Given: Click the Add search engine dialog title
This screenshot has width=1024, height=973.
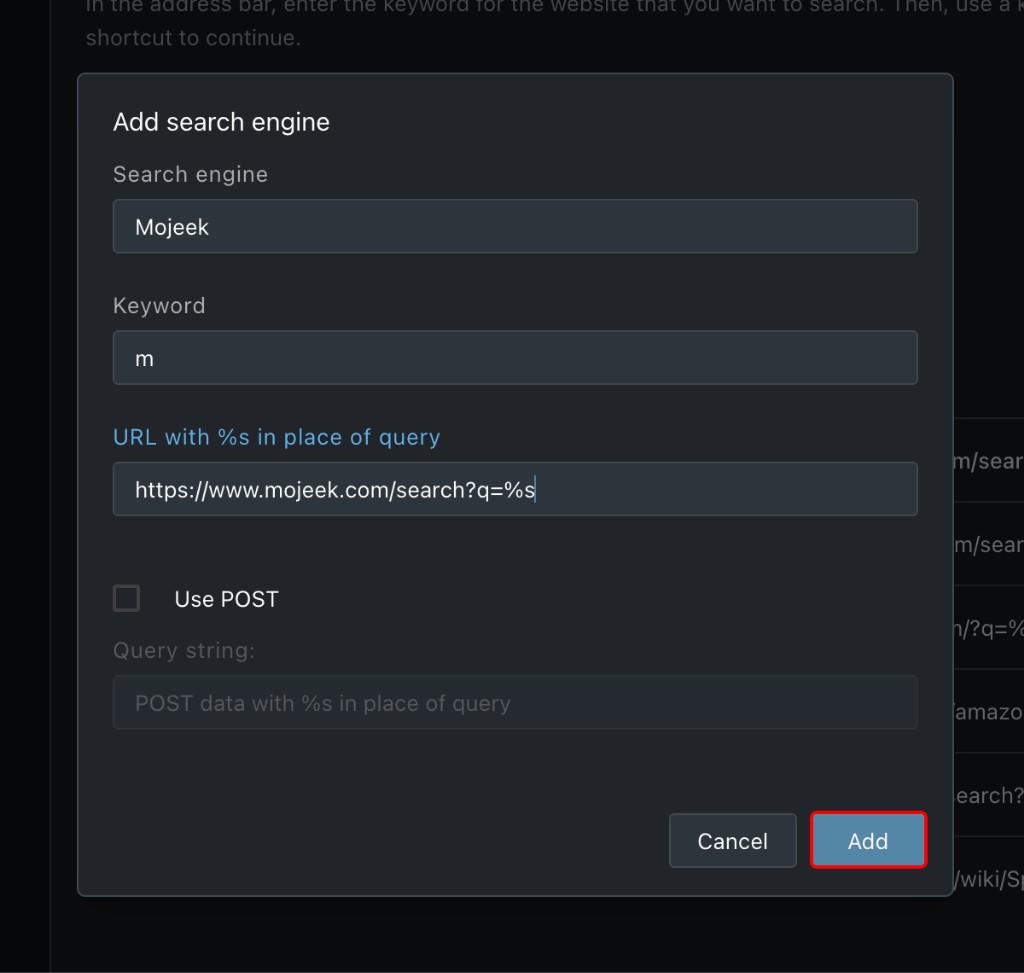Looking at the screenshot, I should coord(221,122).
